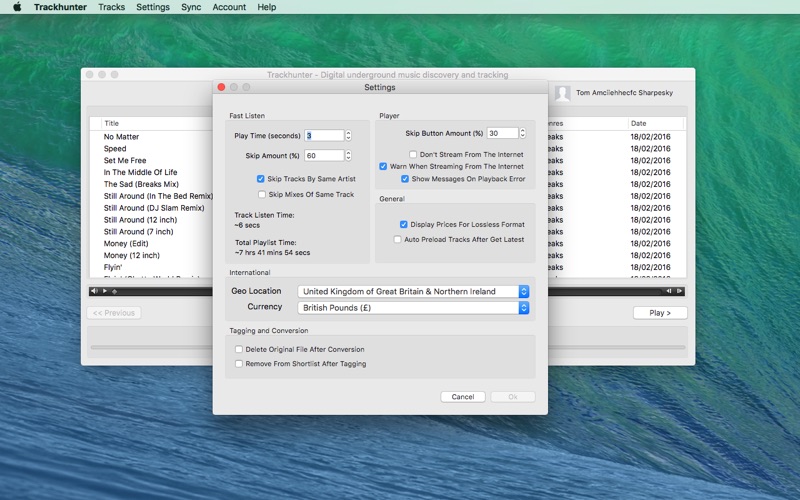This screenshot has width=800, height=500.
Task: Toggle Skip Tracks By Same Artist checkbox
Action: click(x=261, y=179)
